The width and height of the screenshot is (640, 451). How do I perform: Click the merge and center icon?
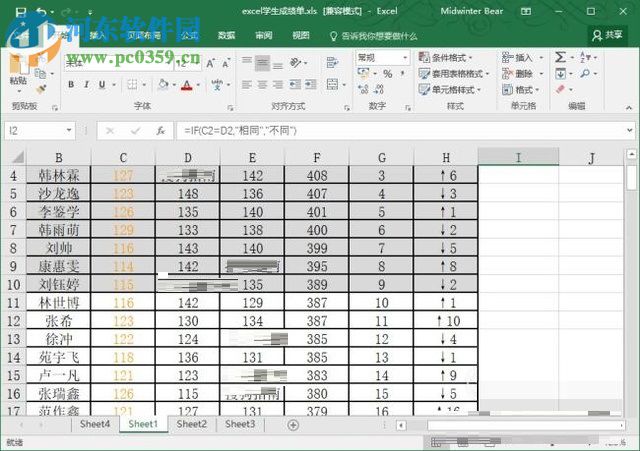point(332,84)
